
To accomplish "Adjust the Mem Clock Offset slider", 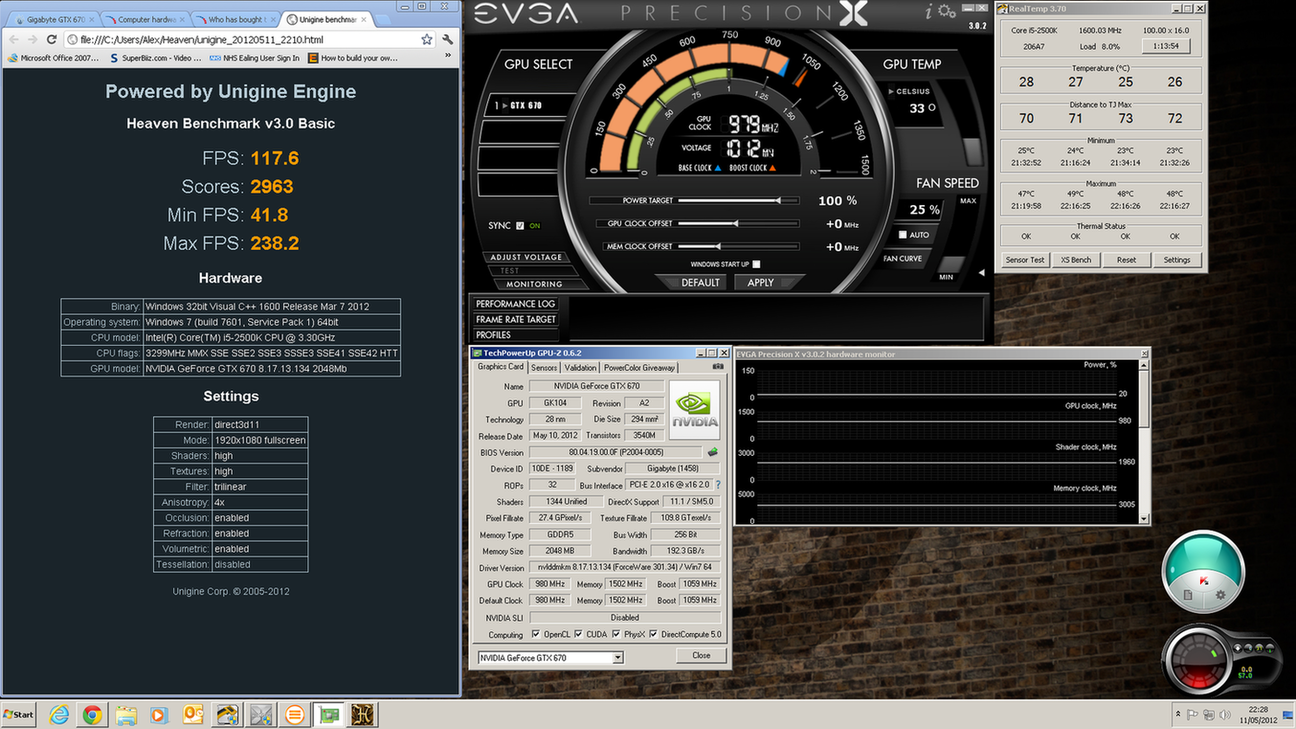I will point(738,246).
